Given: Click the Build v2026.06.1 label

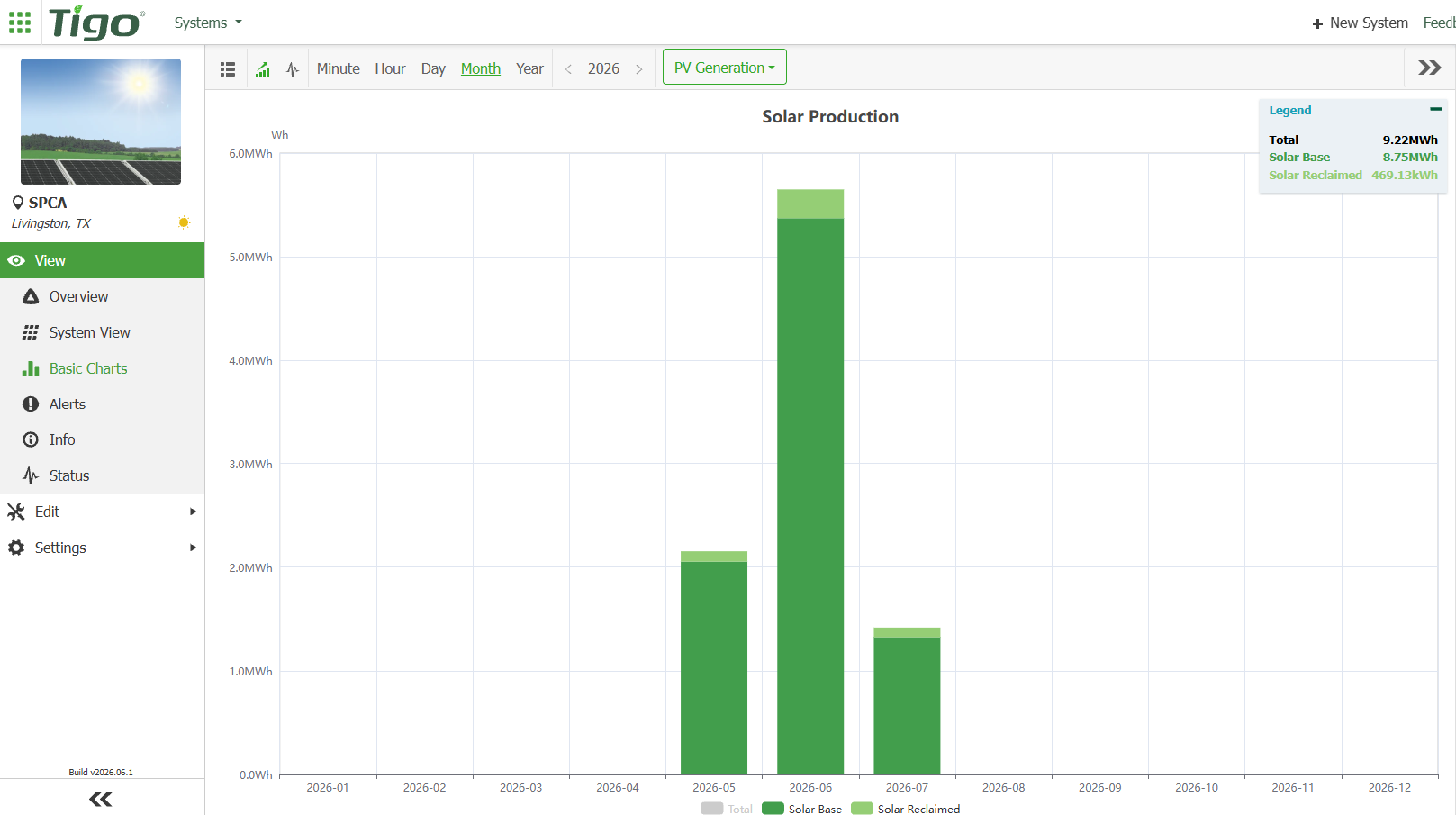Looking at the screenshot, I should point(101,772).
